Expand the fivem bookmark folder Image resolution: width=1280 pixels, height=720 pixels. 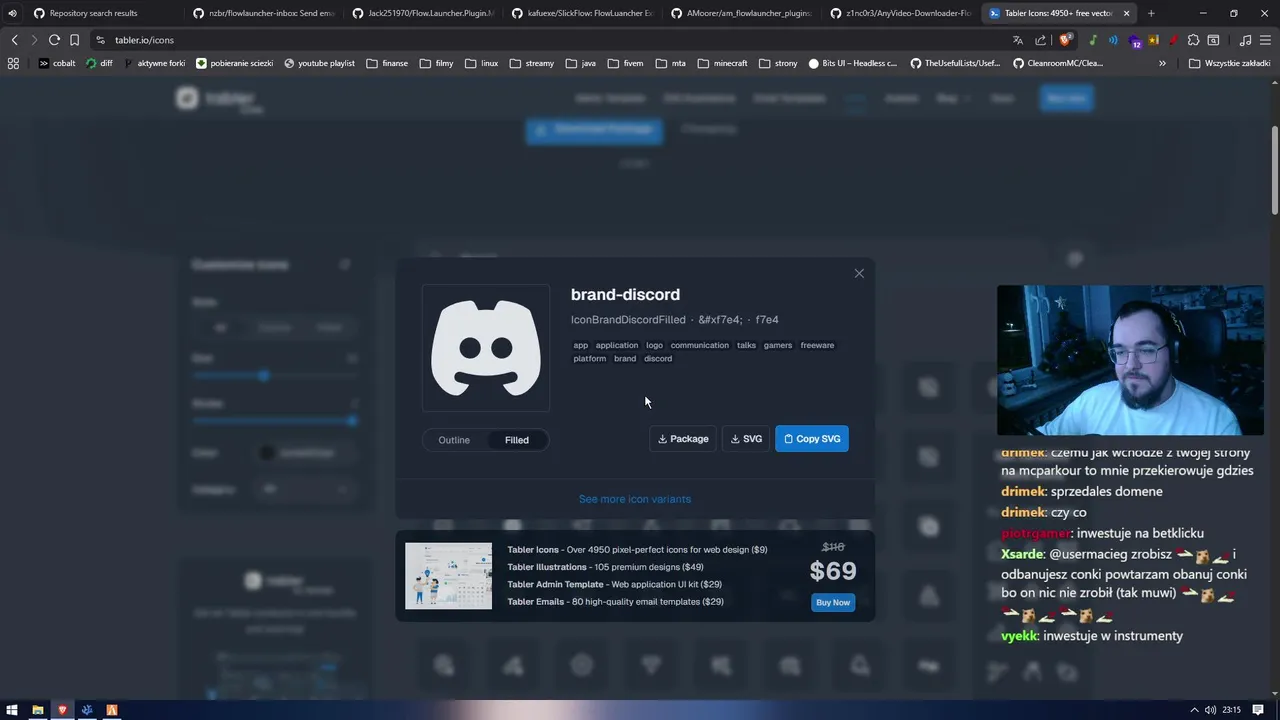pyautogui.click(x=625, y=63)
